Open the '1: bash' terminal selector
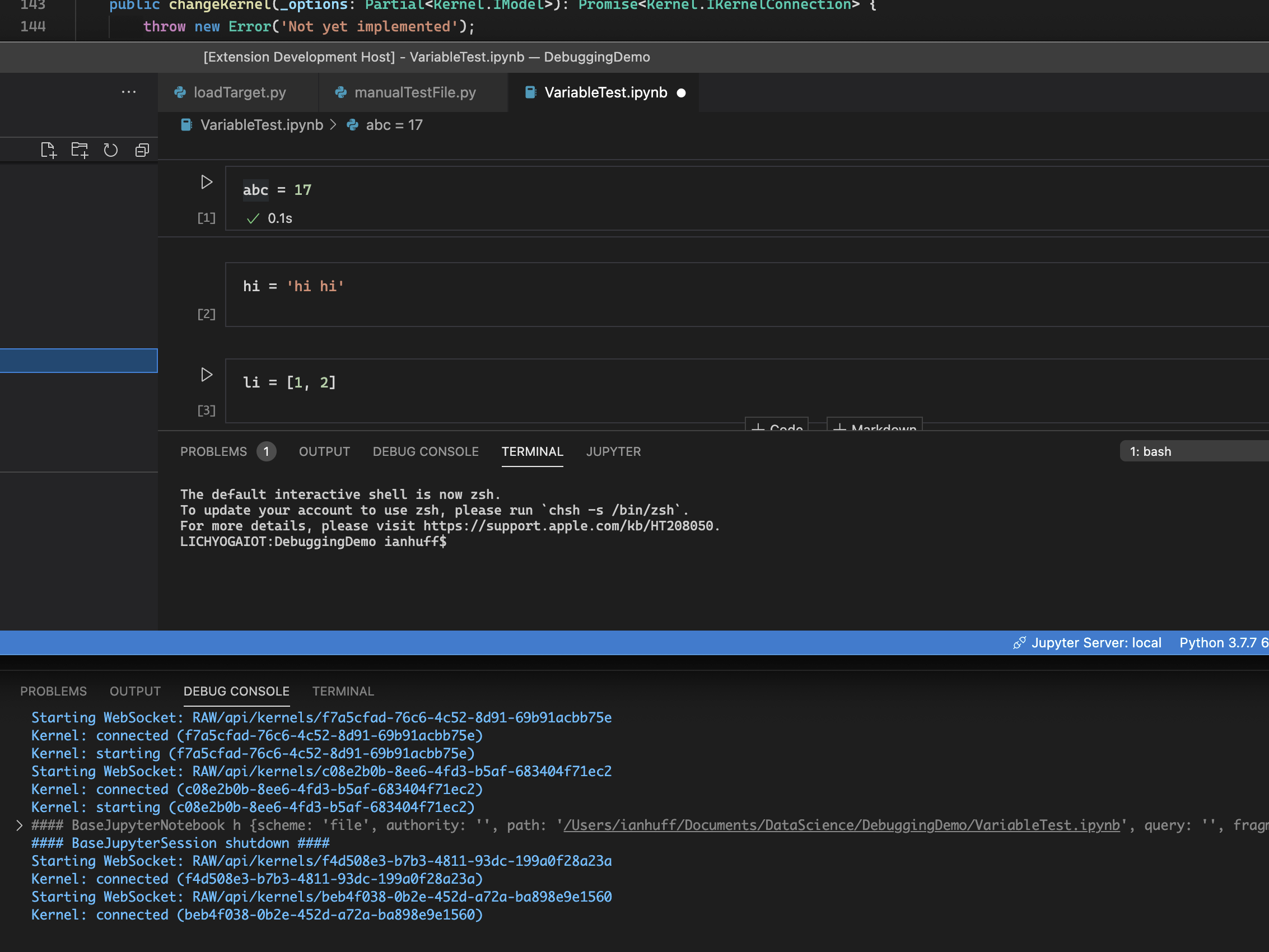 point(1150,451)
